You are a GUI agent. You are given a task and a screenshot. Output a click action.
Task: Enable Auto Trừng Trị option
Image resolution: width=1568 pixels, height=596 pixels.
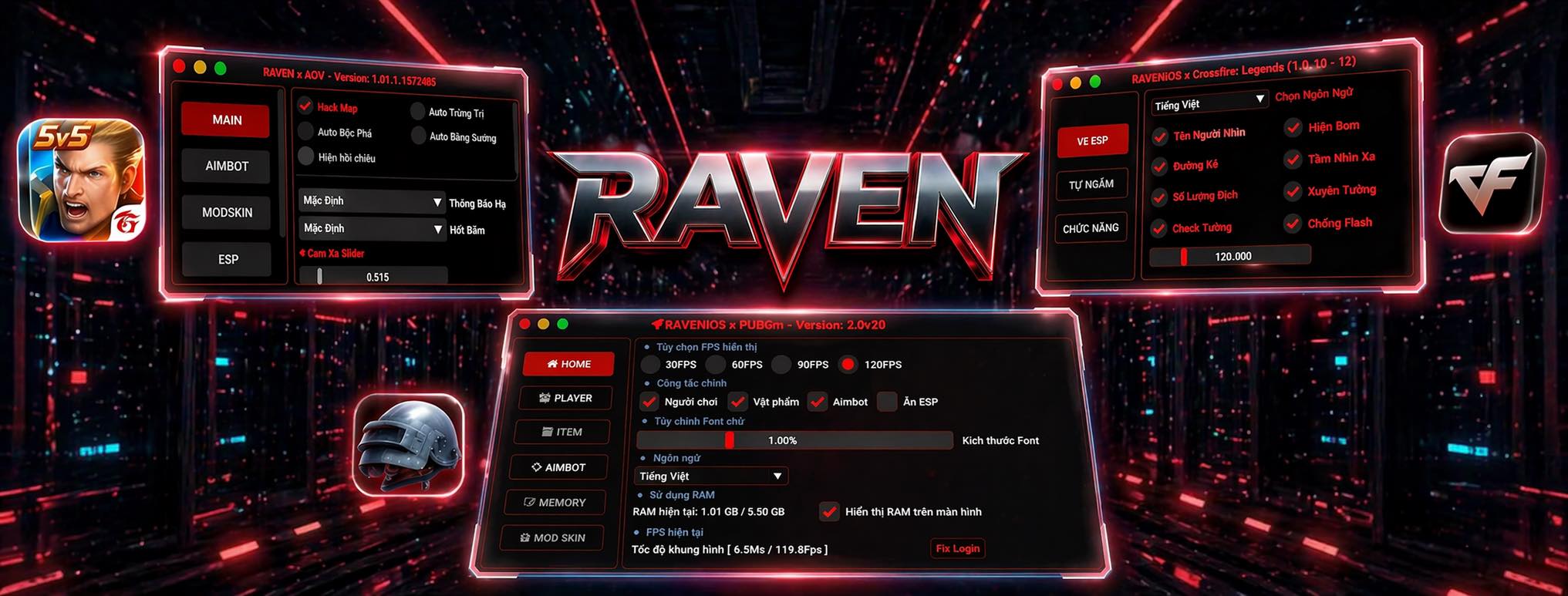coord(418,111)
